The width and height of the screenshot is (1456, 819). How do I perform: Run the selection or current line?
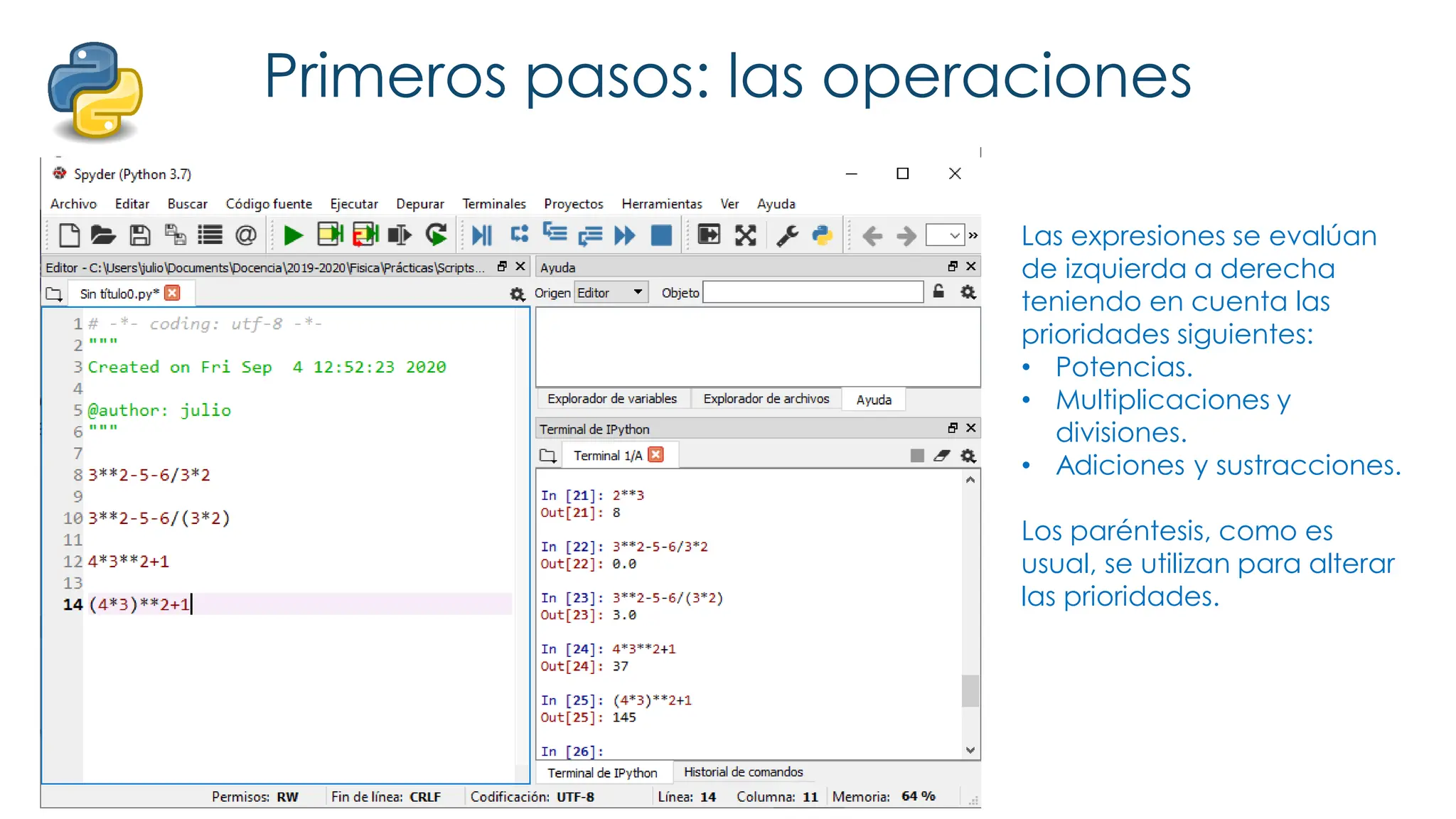point(400,235)
